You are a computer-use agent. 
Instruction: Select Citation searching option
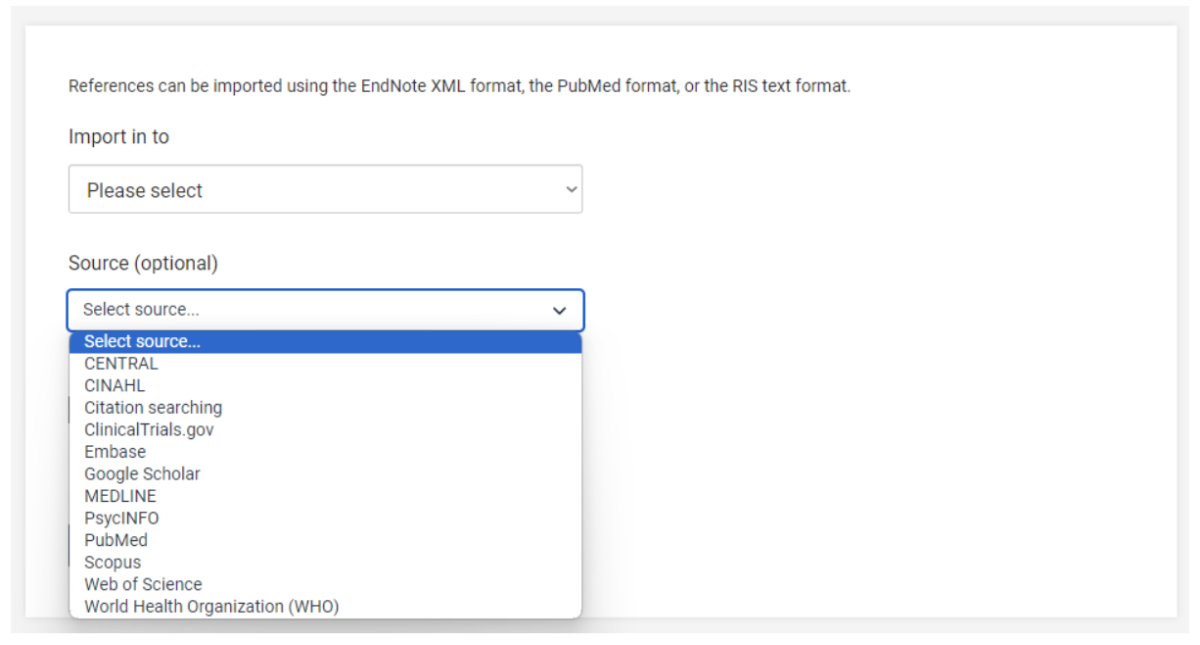(153, 408)
